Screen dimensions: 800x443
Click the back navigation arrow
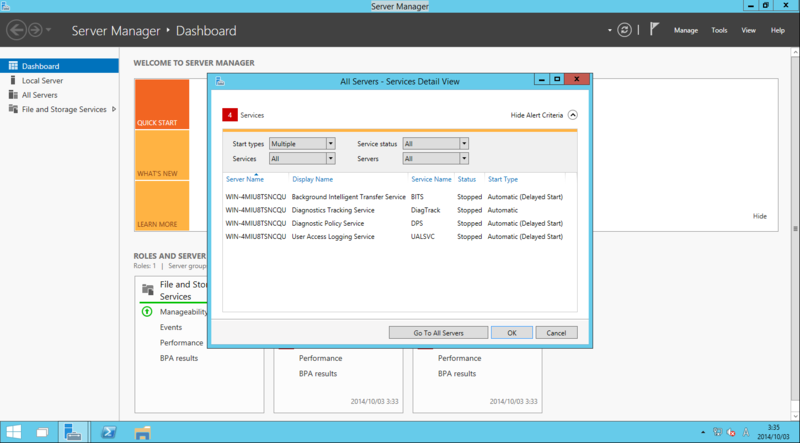click(x=16, y=30)
